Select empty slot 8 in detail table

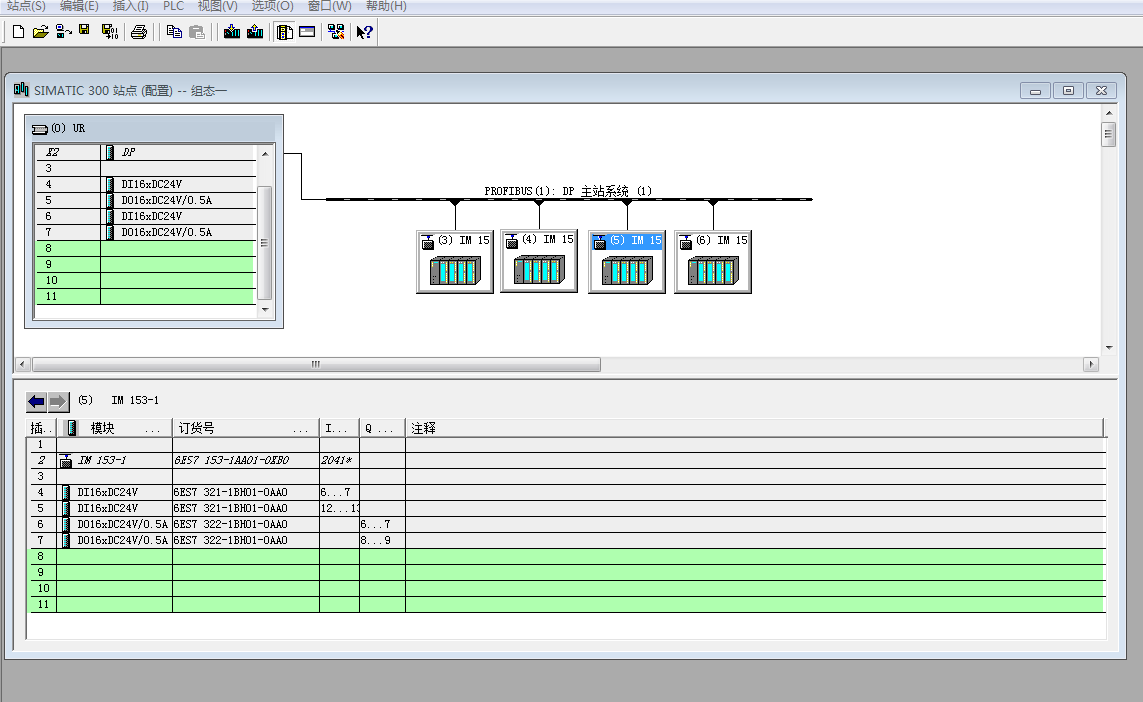point(566,557)
